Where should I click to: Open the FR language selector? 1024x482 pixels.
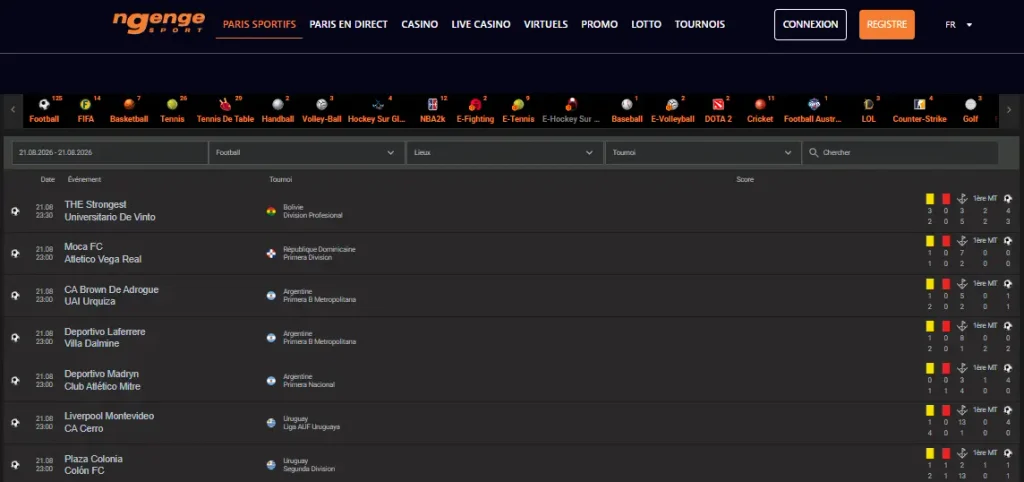point(959,25)
